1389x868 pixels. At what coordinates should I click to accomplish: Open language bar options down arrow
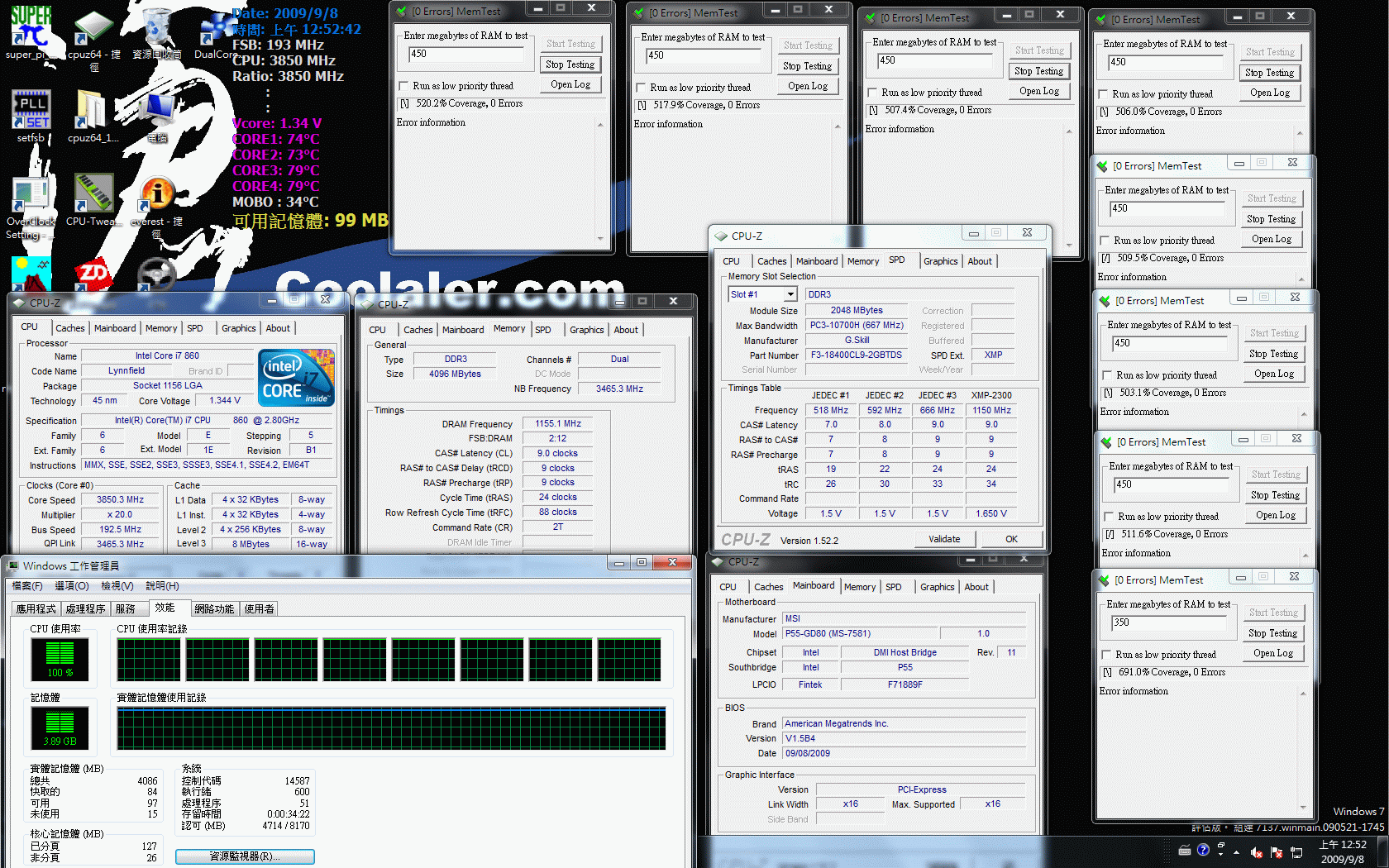(x=1220, y=855)
